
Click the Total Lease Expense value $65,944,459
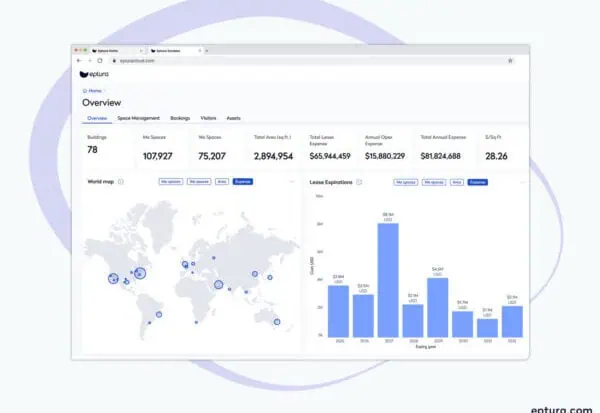tap(330, 156)
